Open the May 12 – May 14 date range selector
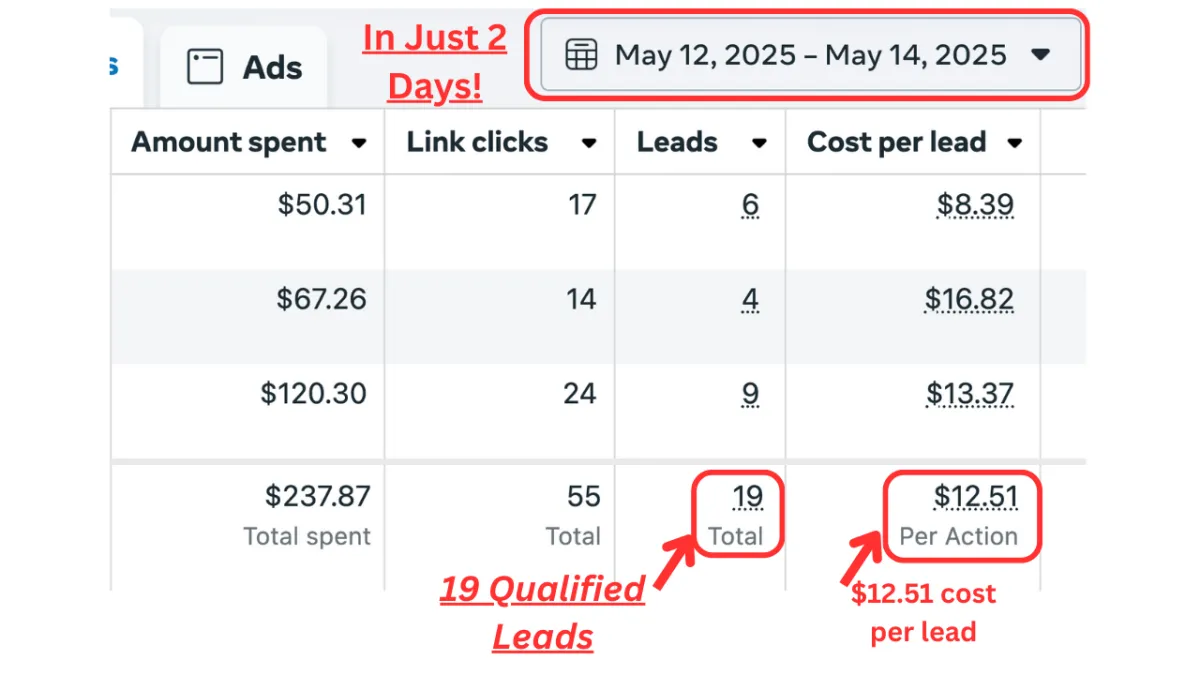The height and width of the screenshot is (675, 1200). coord(811,54)
